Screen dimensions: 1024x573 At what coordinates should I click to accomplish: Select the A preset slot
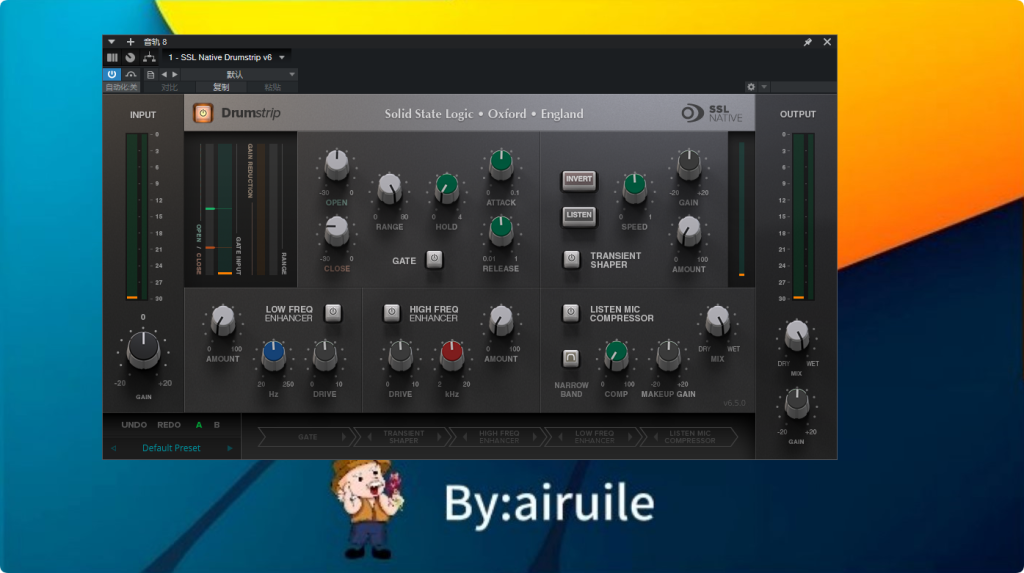199,425
